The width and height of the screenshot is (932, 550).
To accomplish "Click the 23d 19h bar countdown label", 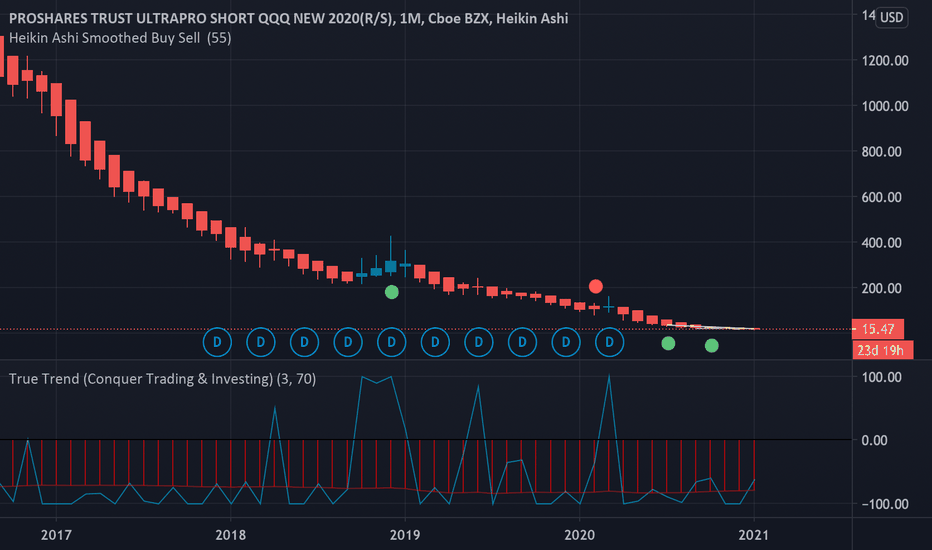I will [x=883, y=350].
